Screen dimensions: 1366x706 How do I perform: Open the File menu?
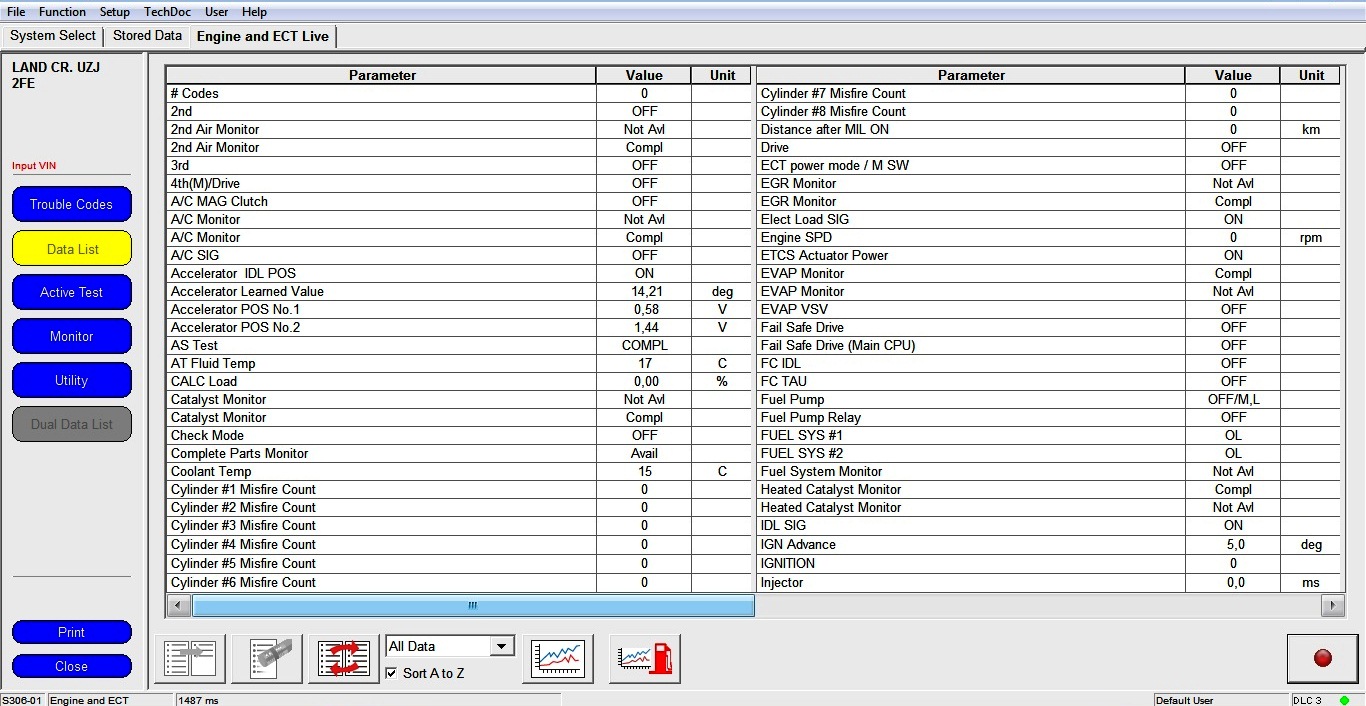point(16,12)
